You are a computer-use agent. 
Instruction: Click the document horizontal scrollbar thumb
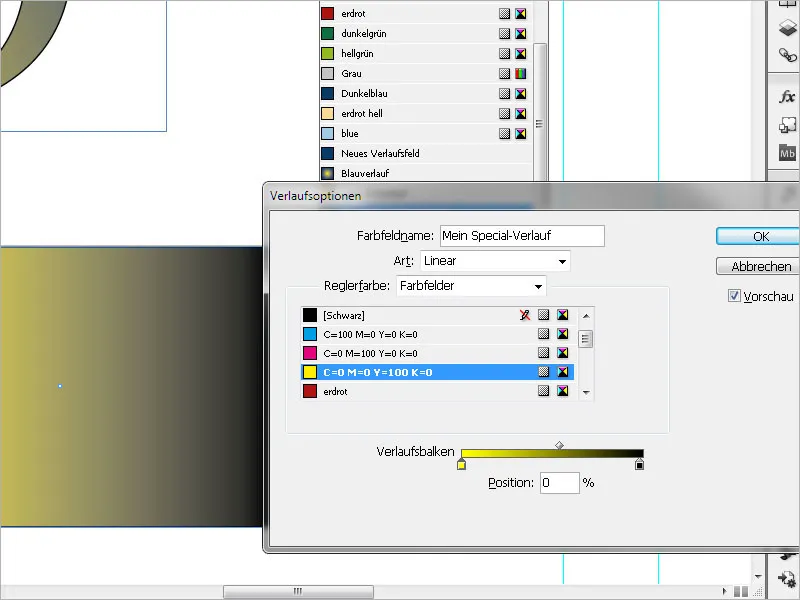coord(298,592)
